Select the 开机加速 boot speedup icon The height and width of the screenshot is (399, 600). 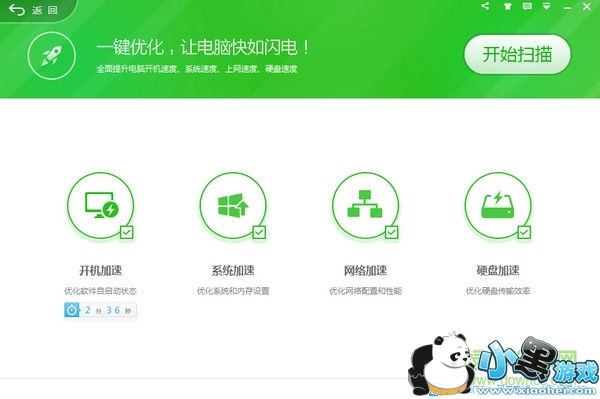[x=101, y=205]
